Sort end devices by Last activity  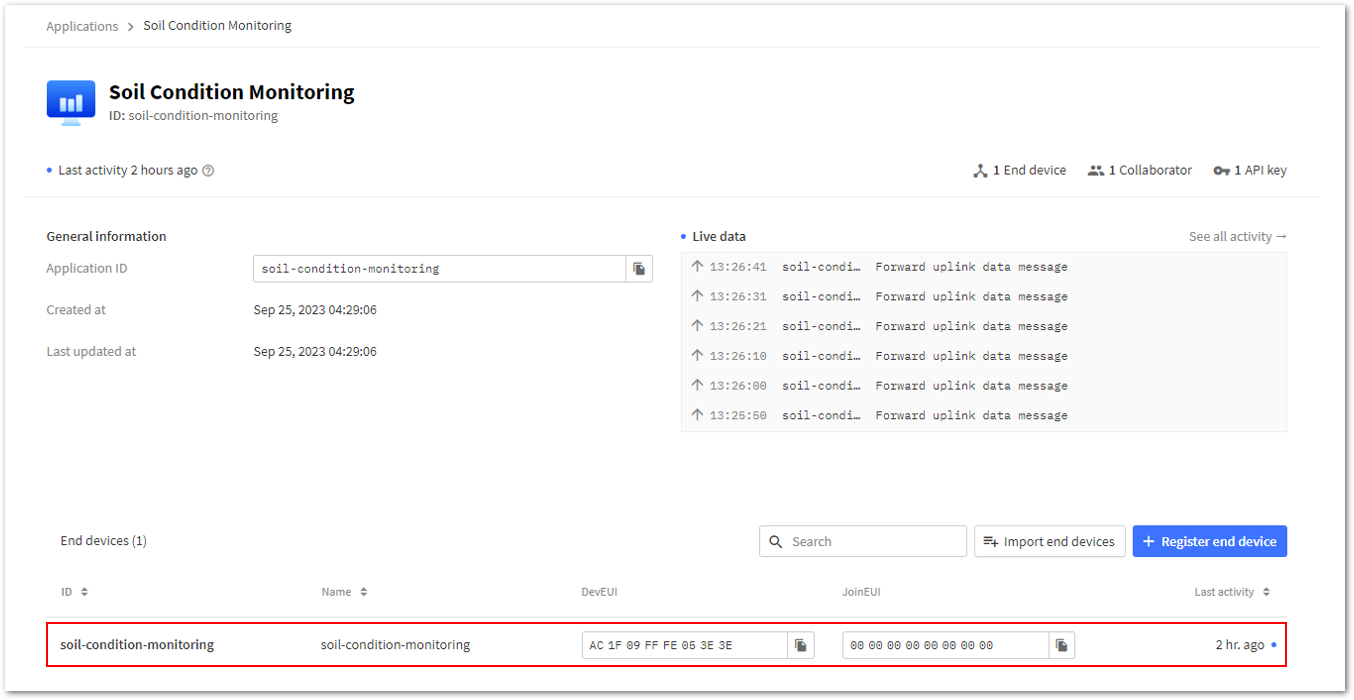pos(1232,592)
